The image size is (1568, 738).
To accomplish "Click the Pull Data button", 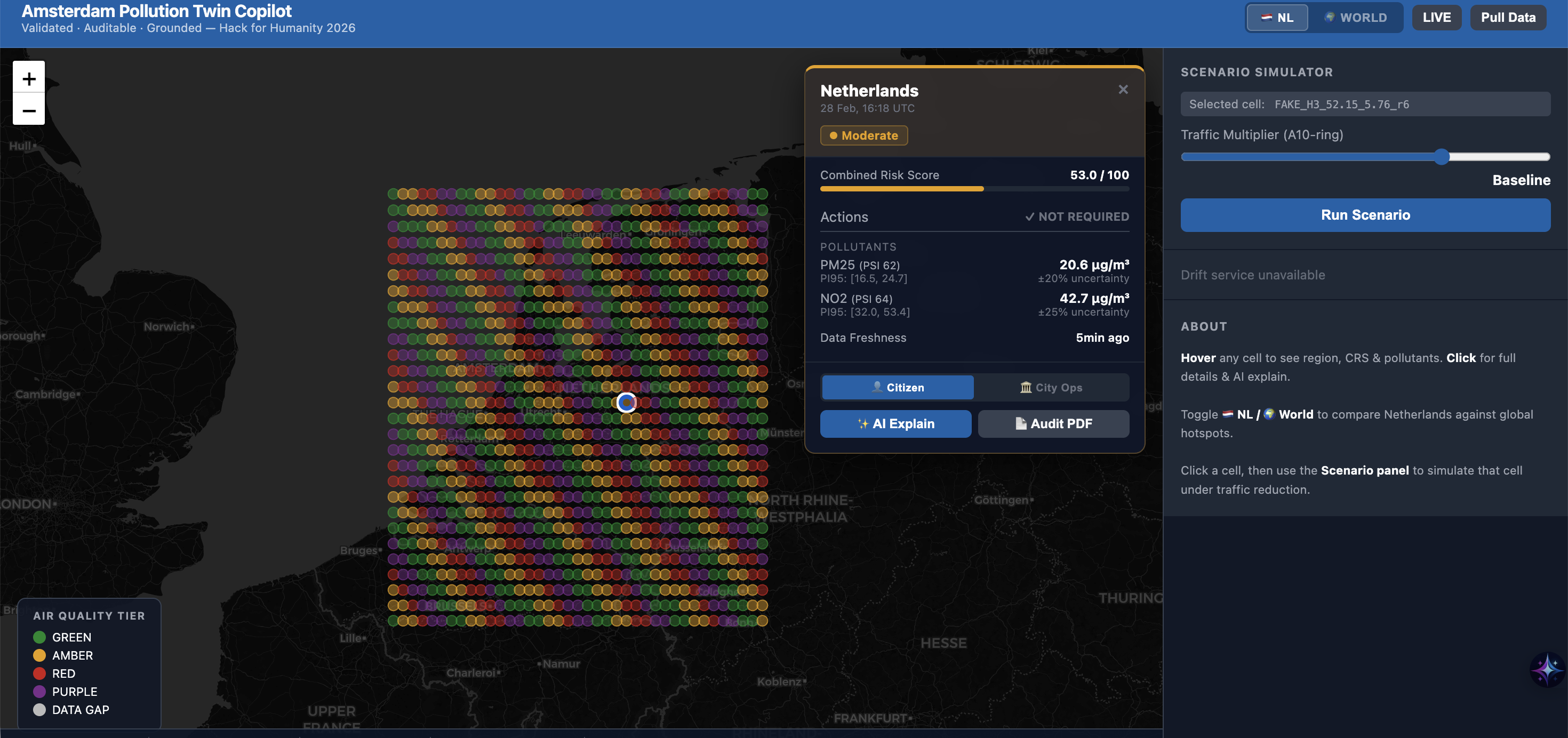I will pos(1508,18).
